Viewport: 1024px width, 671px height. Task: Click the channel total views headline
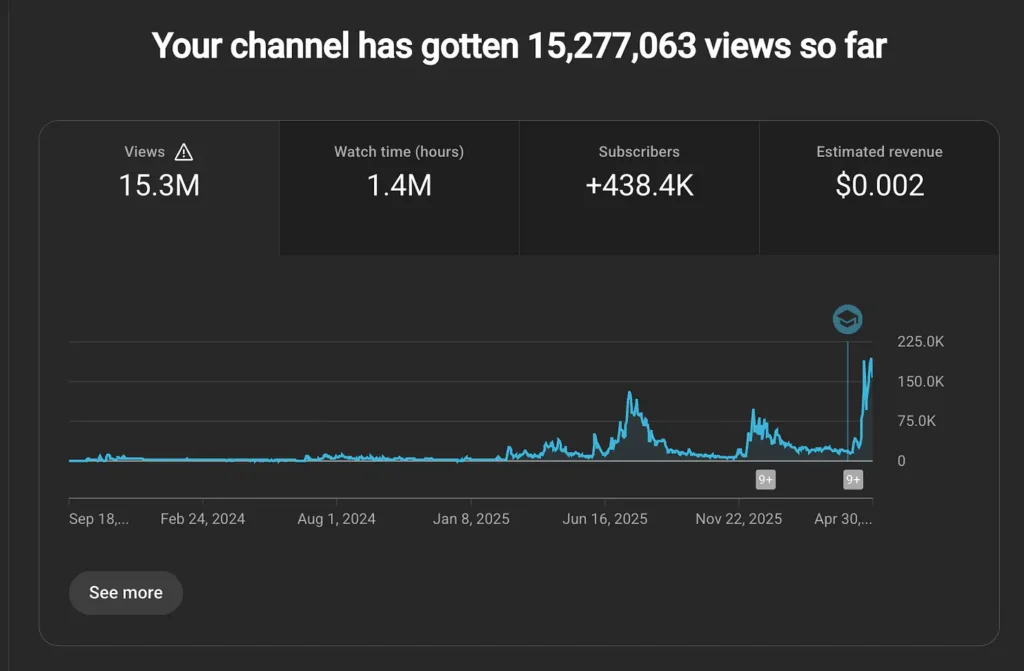pos(519,46)
